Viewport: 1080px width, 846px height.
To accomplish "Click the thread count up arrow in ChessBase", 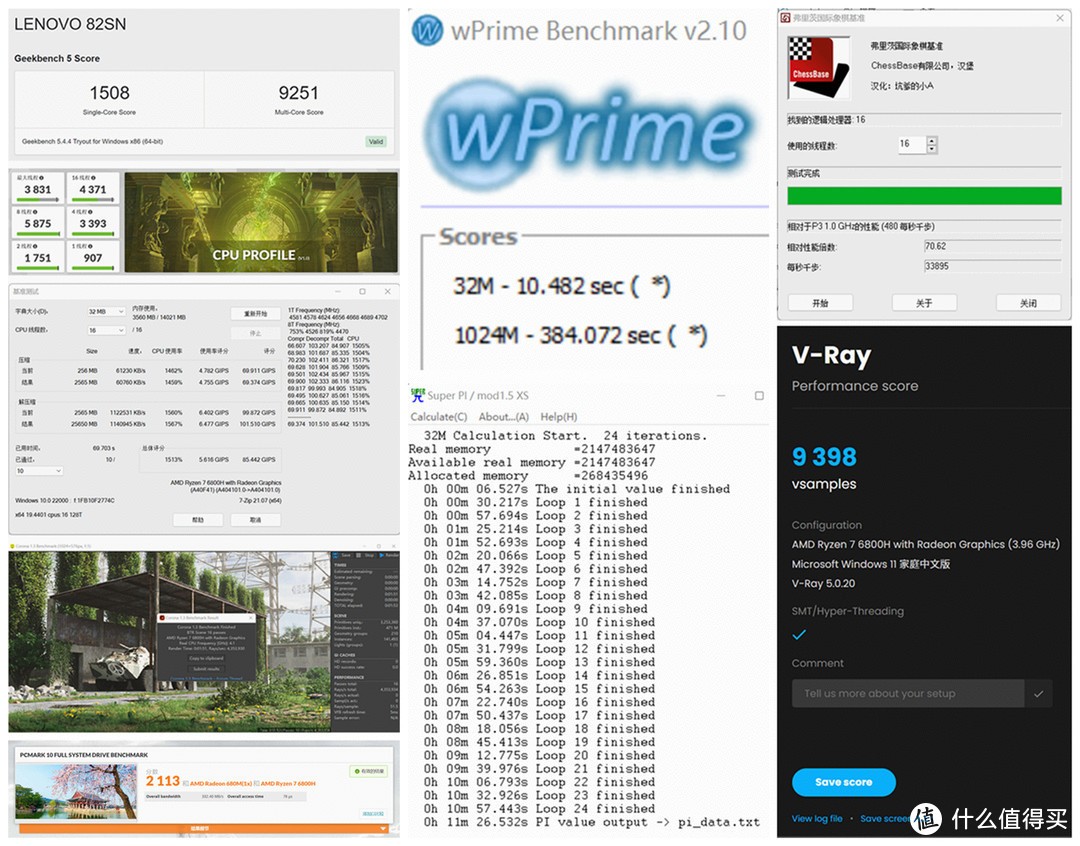I will [932, 140].
